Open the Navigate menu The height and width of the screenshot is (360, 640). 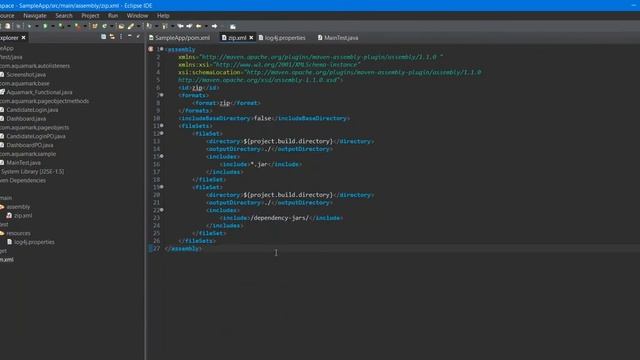click(x=35, y=16)
